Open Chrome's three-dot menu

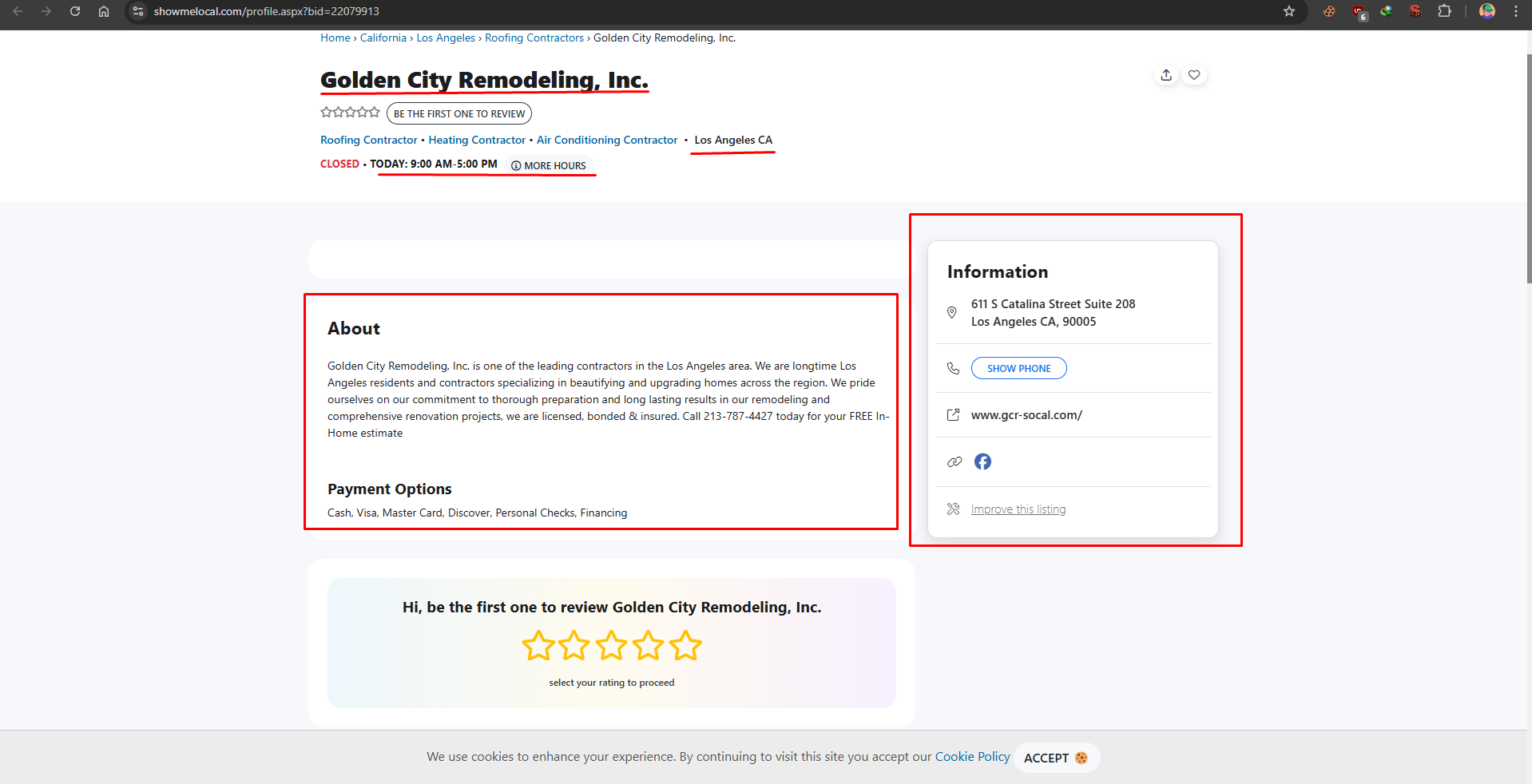pos(1517,11)
